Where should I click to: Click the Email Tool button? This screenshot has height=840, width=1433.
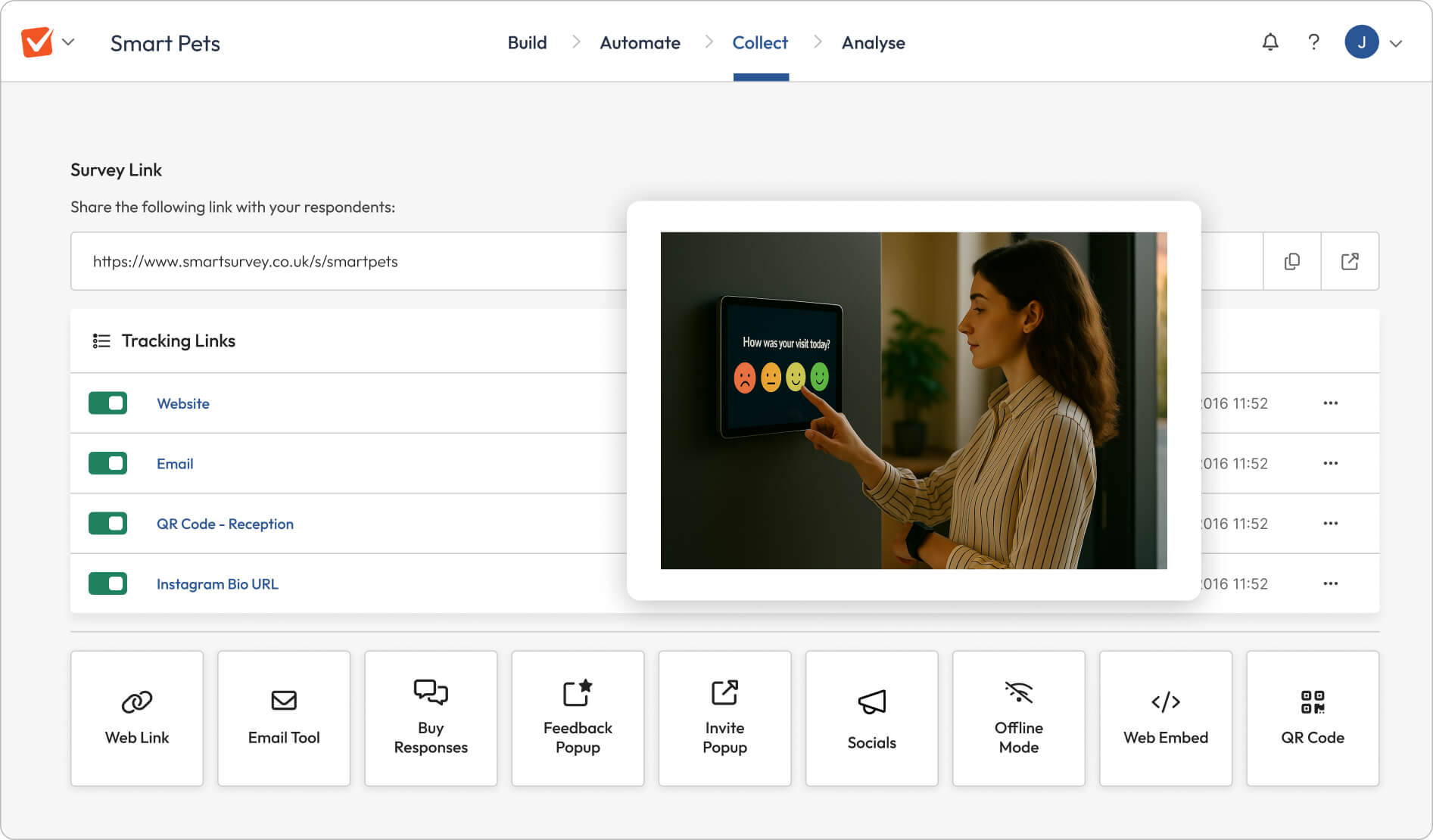coord(284,718)
